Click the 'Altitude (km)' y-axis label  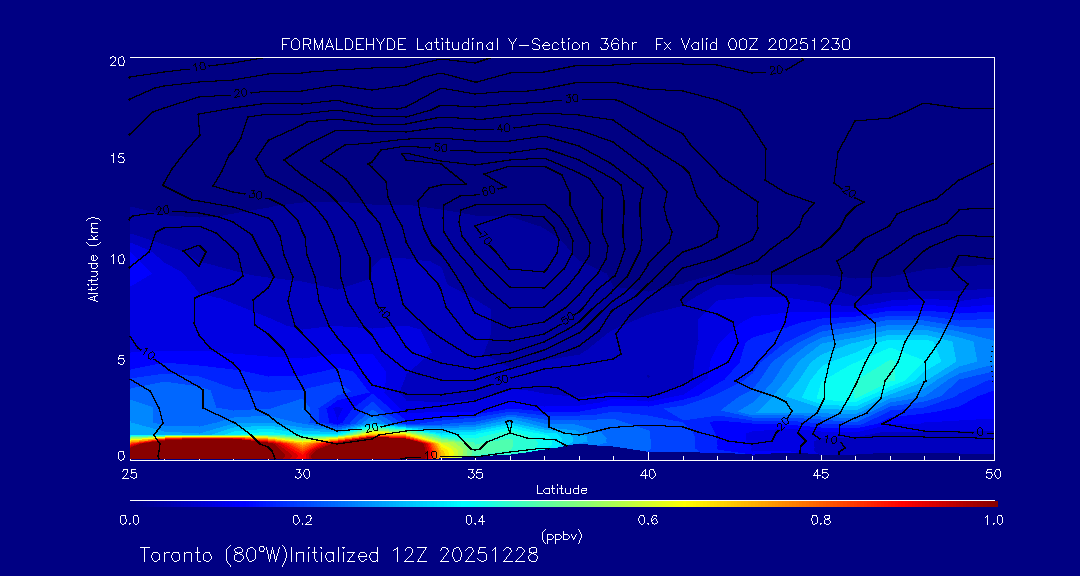[x=93, y=259]
